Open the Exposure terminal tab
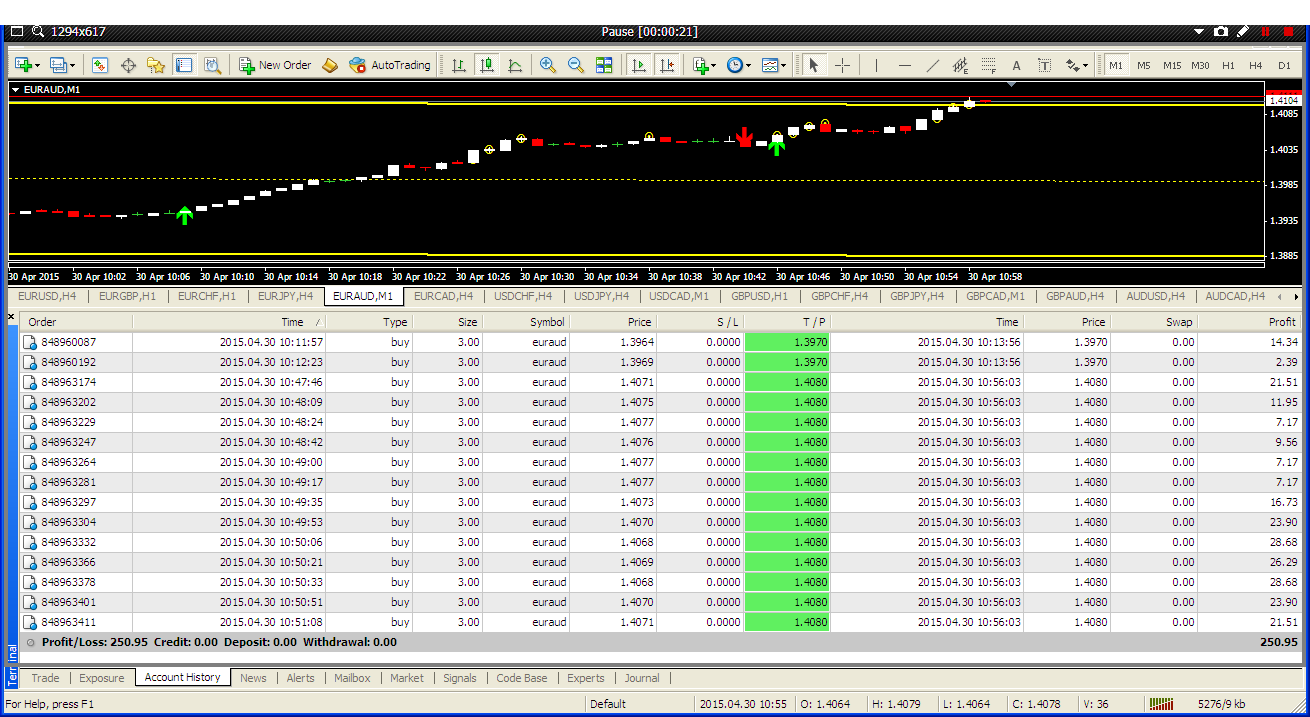Screen dimensions: 1310x717 102,678
